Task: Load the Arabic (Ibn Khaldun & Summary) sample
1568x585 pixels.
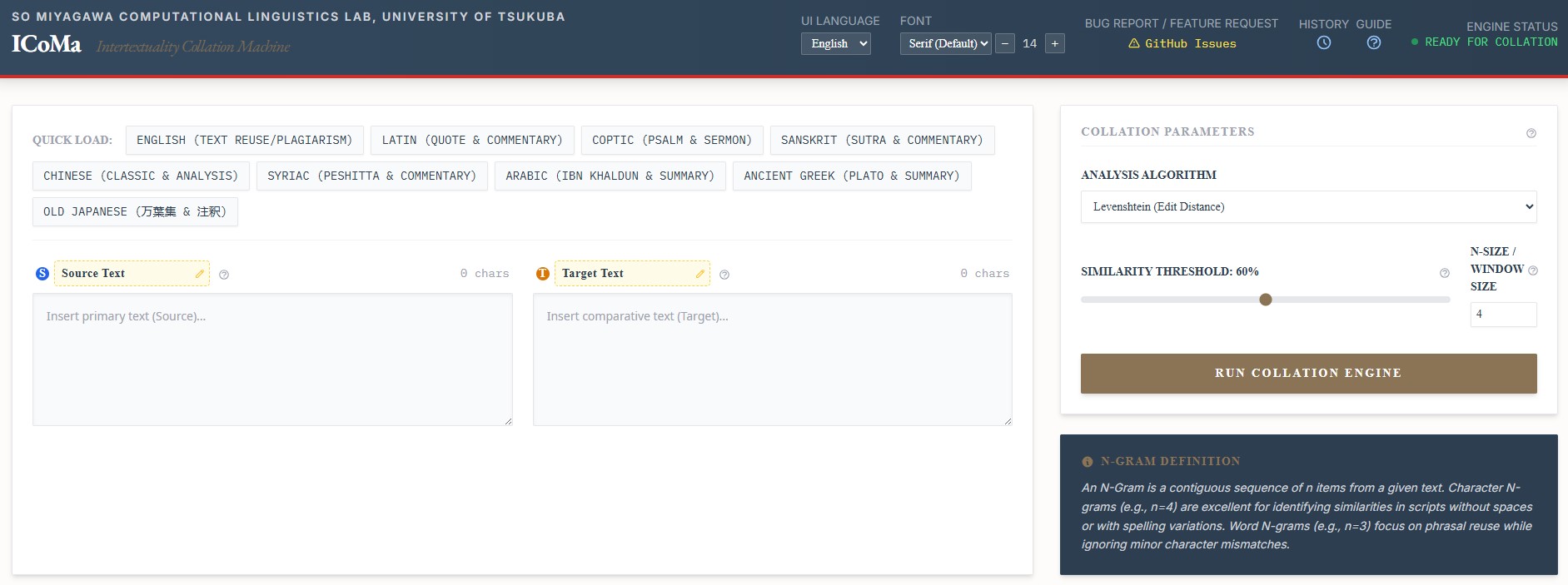Action: pyautogui.click(x=610, y=176)
